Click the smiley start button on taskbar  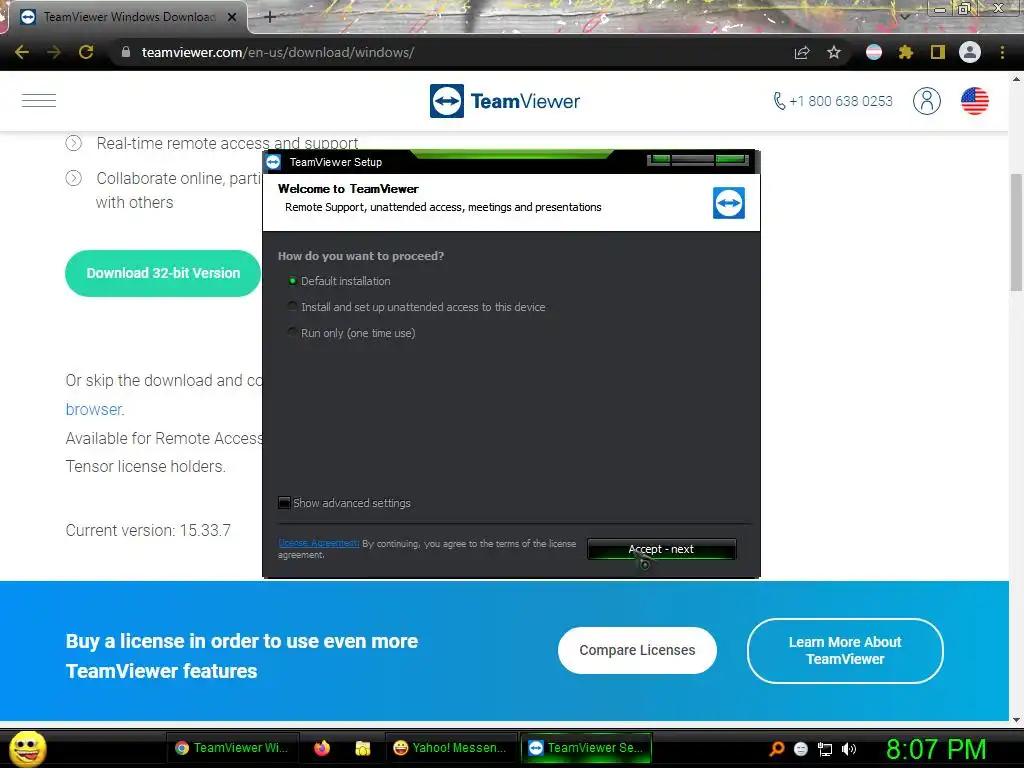click(x=27, y=748)
